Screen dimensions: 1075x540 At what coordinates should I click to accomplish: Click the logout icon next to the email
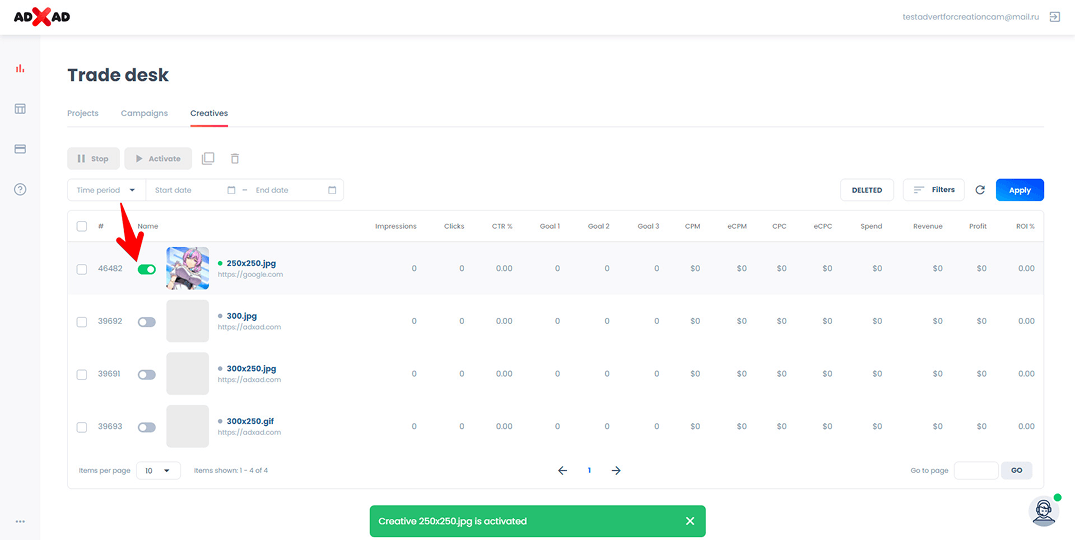1055,17
